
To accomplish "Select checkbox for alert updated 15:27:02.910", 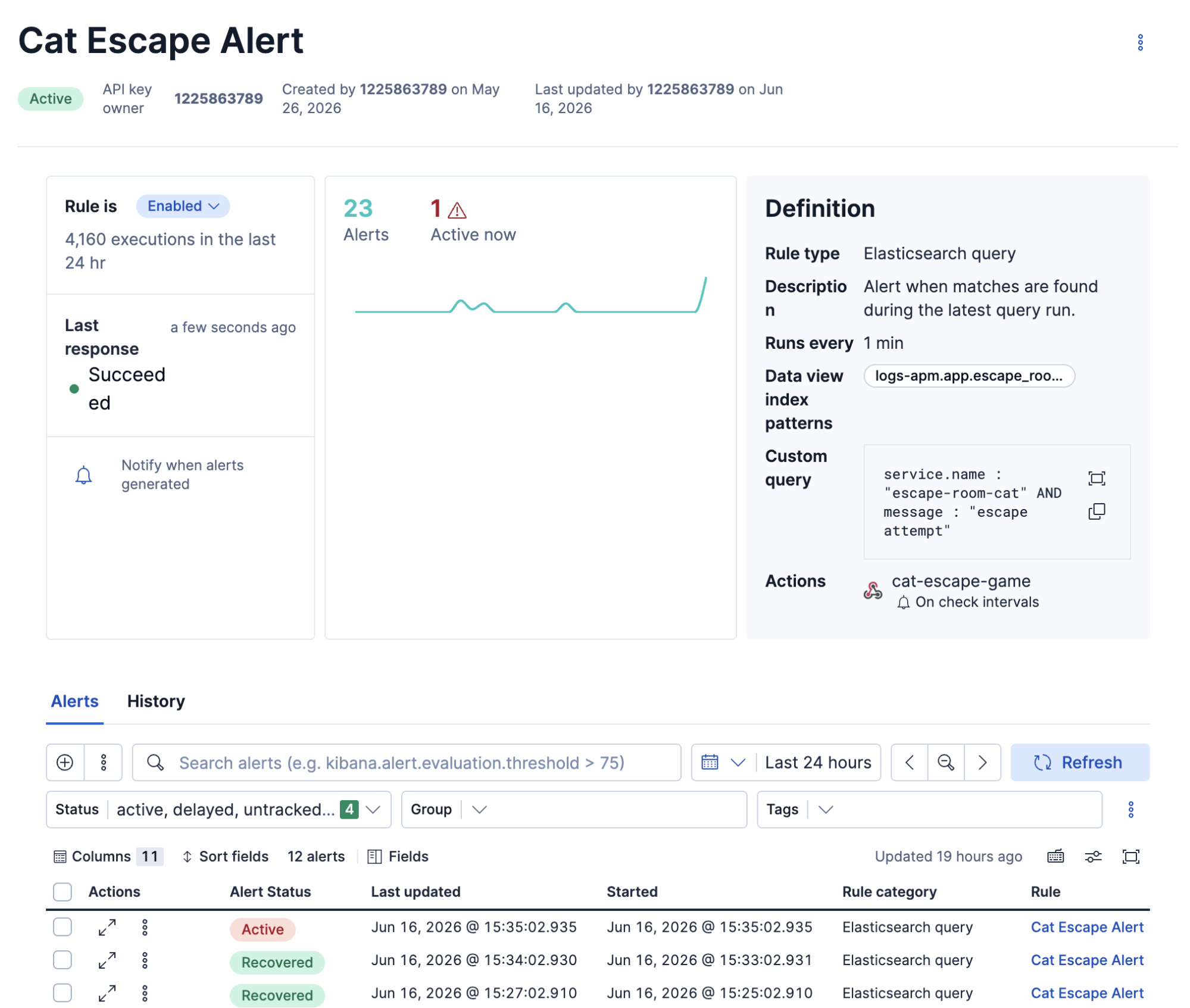I will pos(63,993).
